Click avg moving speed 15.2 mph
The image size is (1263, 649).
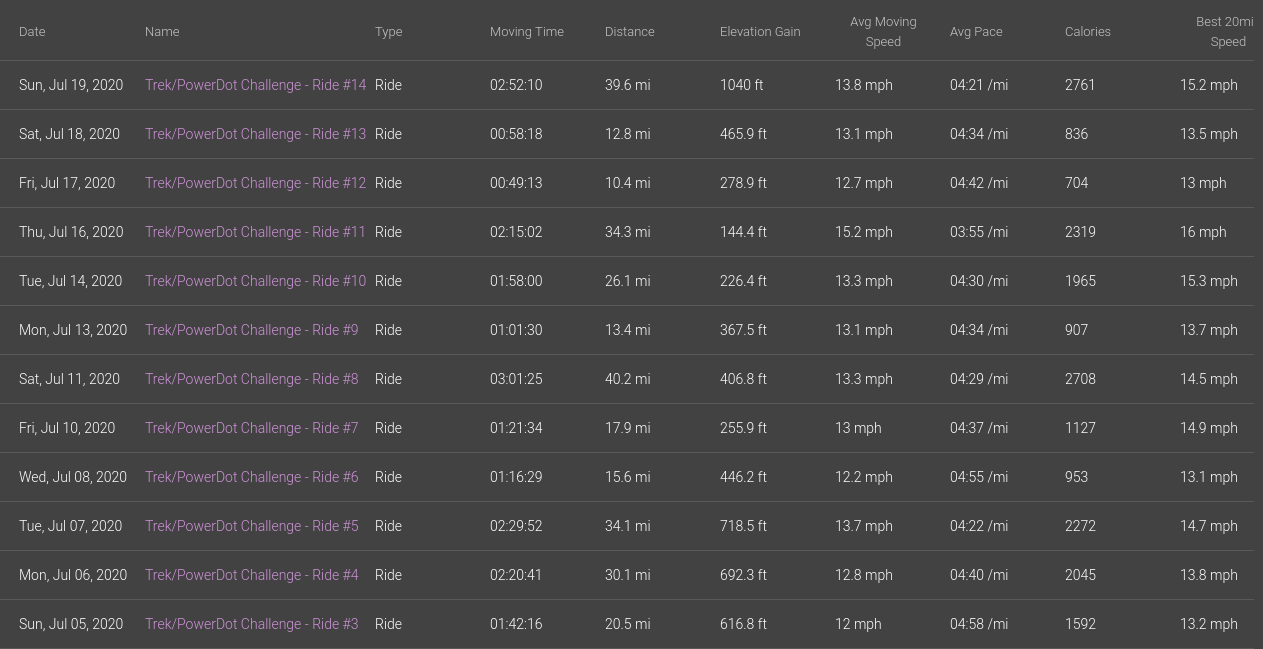[864, 232]
